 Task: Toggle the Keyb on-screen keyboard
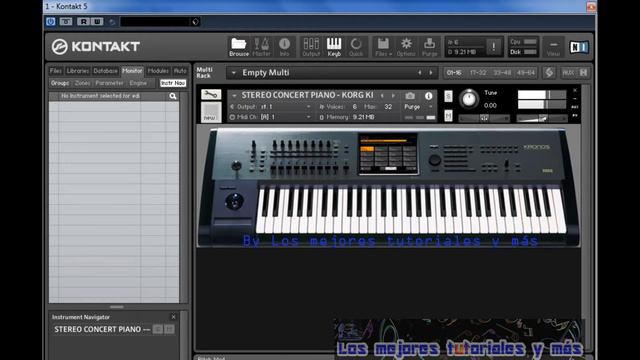(x=334, y=47)
